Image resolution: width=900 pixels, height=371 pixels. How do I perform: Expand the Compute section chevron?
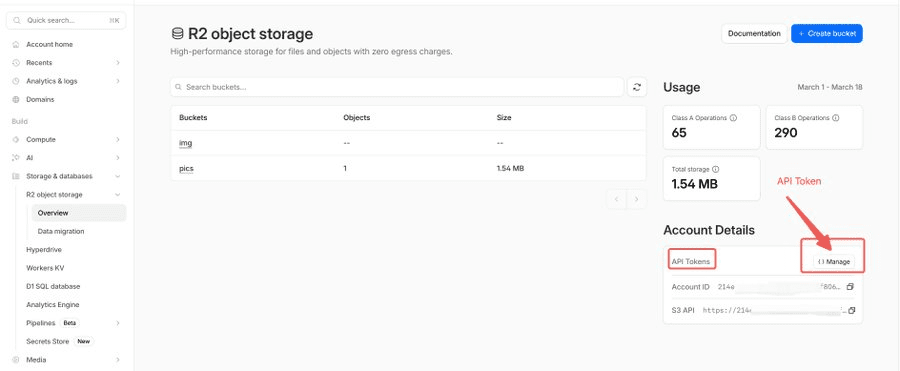(118, 140)
